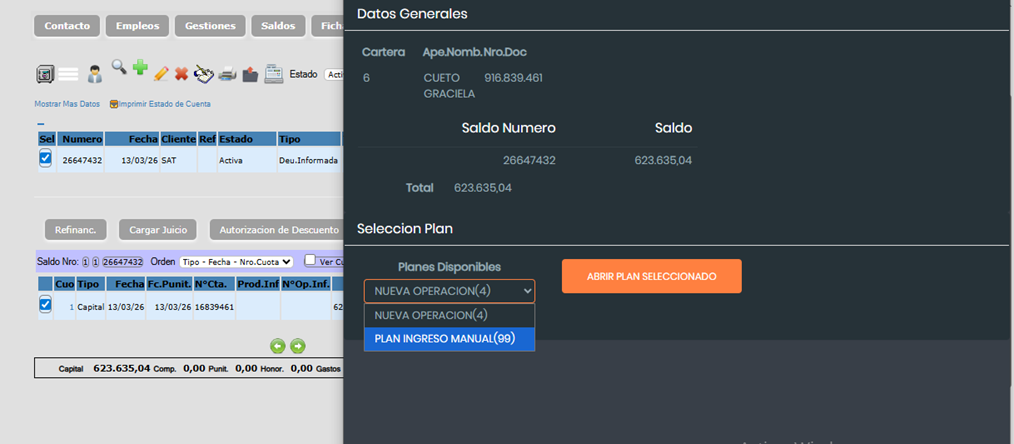Click the Refinanc. button

point(76,229)
